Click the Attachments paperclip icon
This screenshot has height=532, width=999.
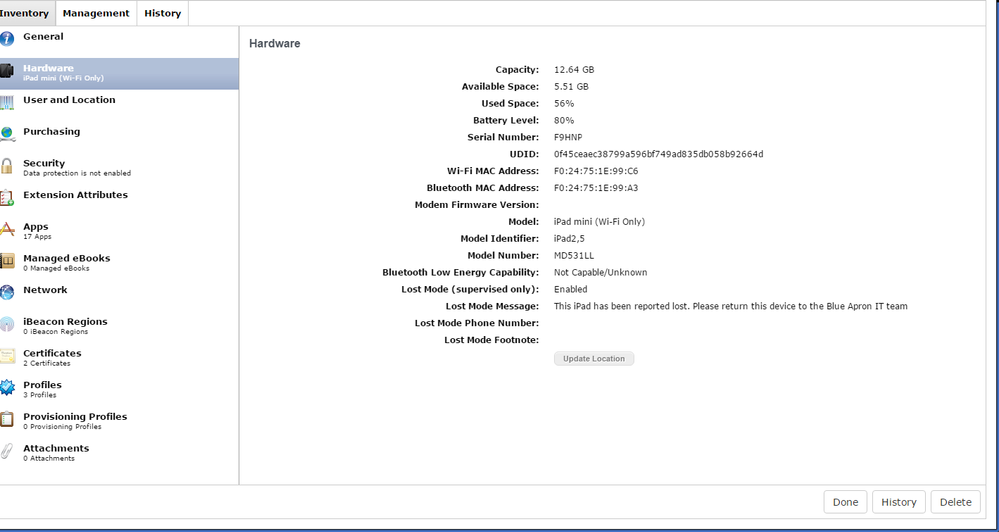point(6,451)
